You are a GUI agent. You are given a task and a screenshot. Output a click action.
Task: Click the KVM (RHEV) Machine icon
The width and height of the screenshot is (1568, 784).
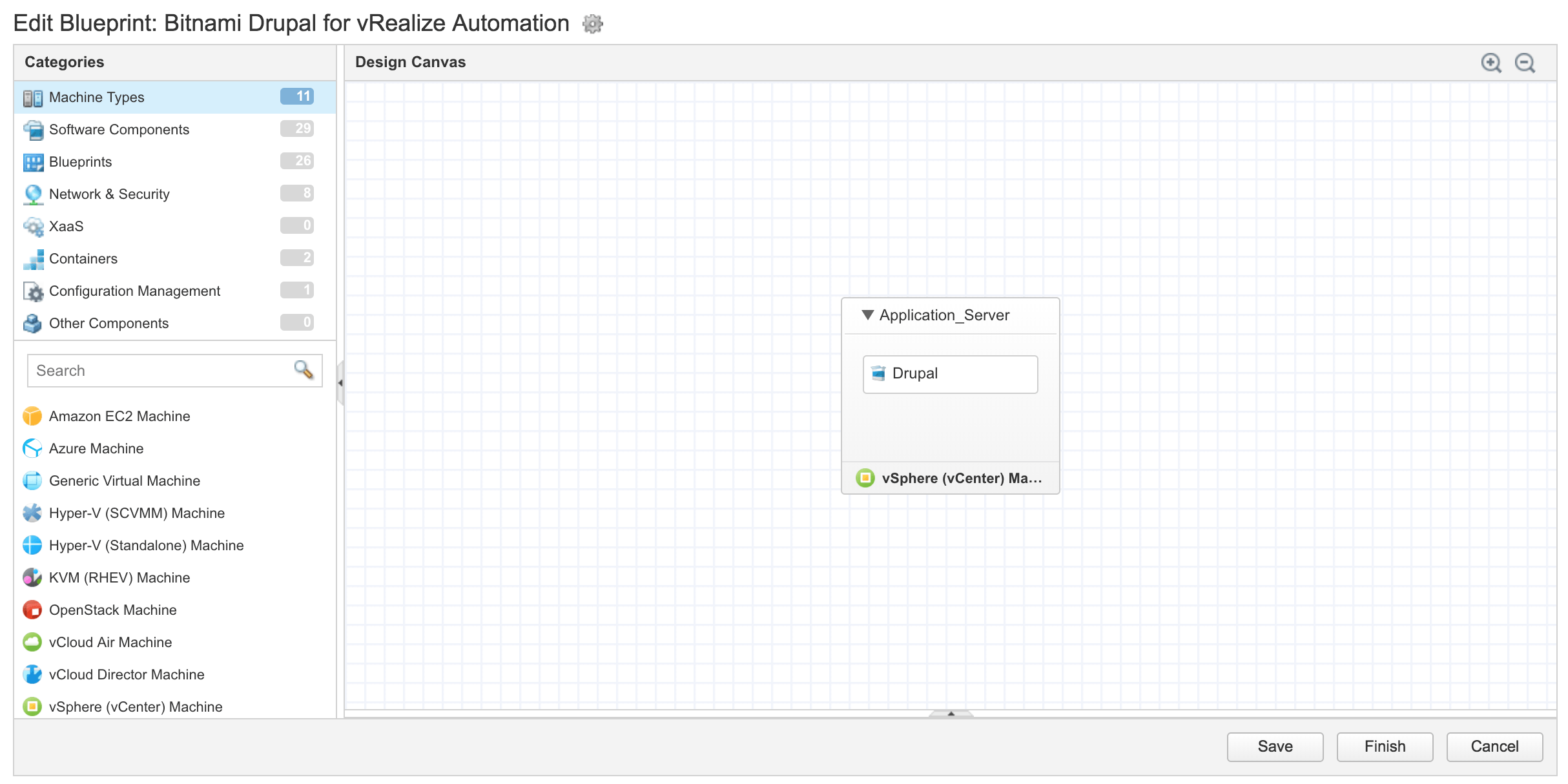point(32,577)
